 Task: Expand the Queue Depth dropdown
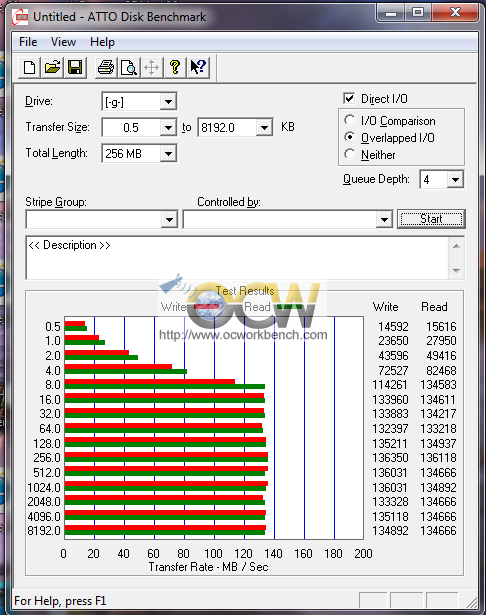tap(455, 180)
